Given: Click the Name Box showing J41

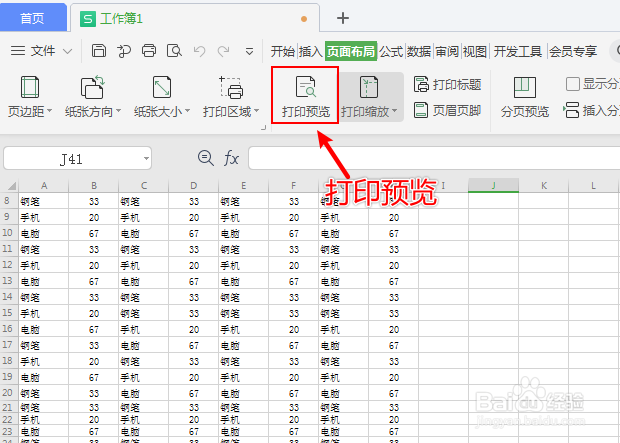Looking at the screenshot, I should [71, 159].
